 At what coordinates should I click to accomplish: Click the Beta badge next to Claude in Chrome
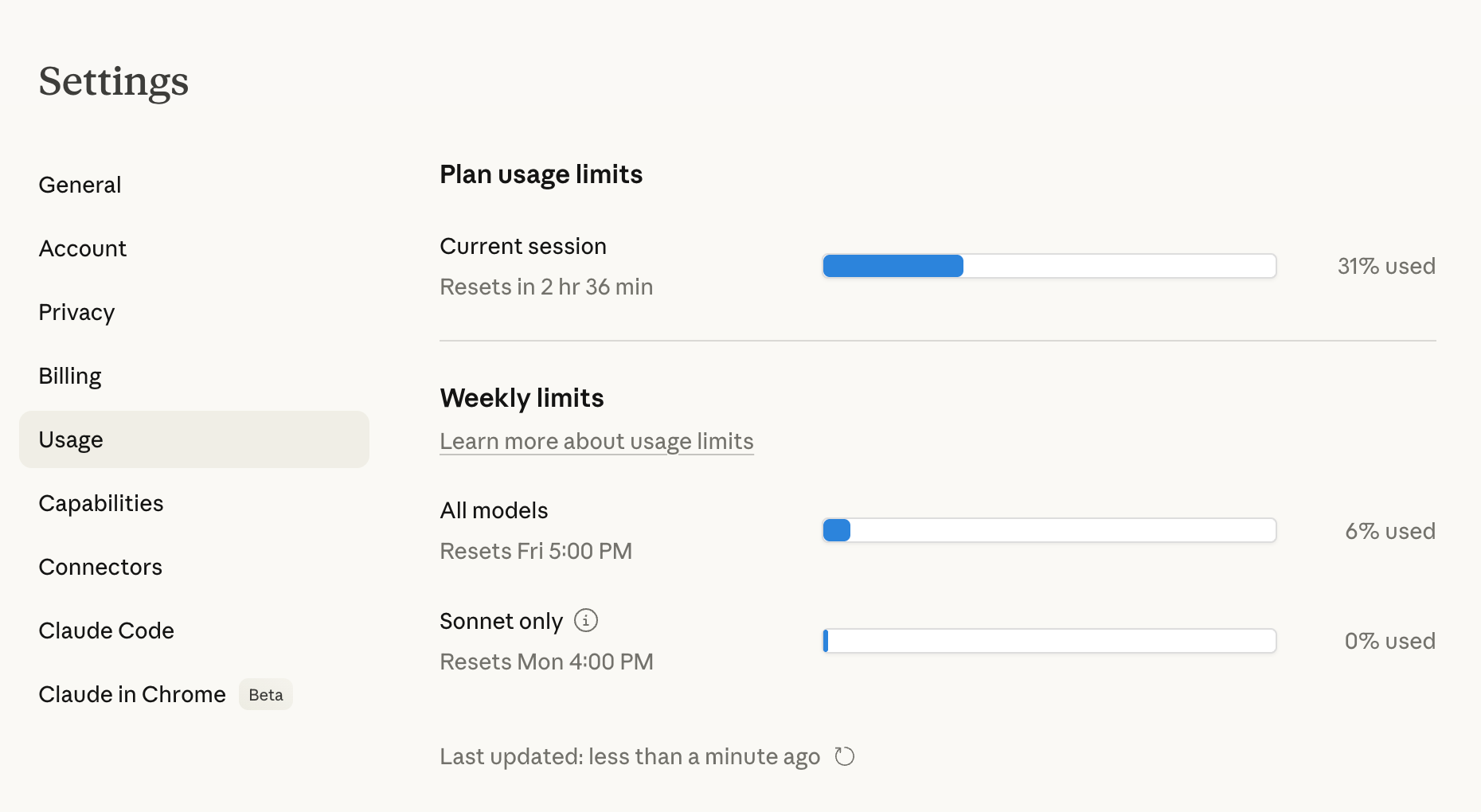click(266, 695)
